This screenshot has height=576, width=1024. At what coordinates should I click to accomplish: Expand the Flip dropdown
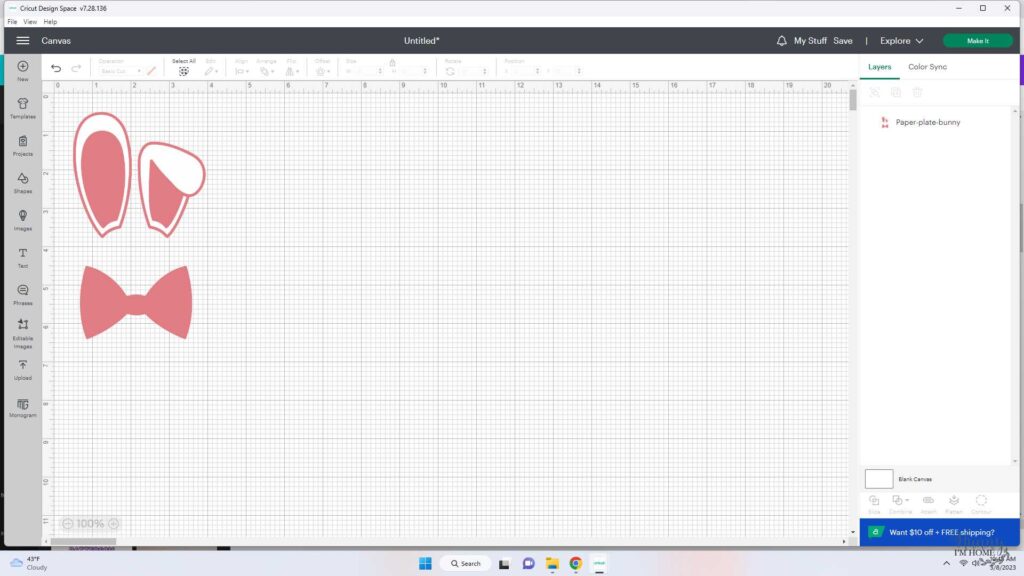(292, 71)
